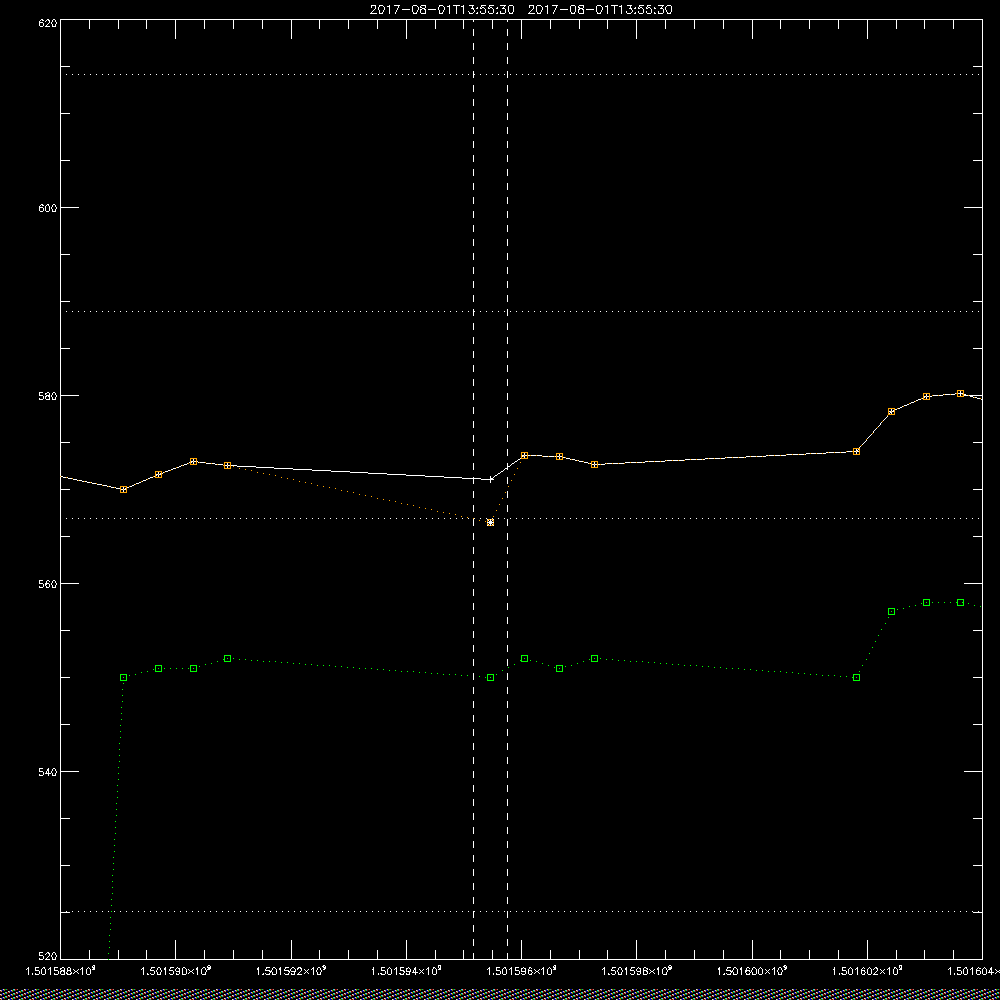Click the dotted horizontal line near 589
The width and height of the screenshot is (1000, 1000).
point(521,311)
